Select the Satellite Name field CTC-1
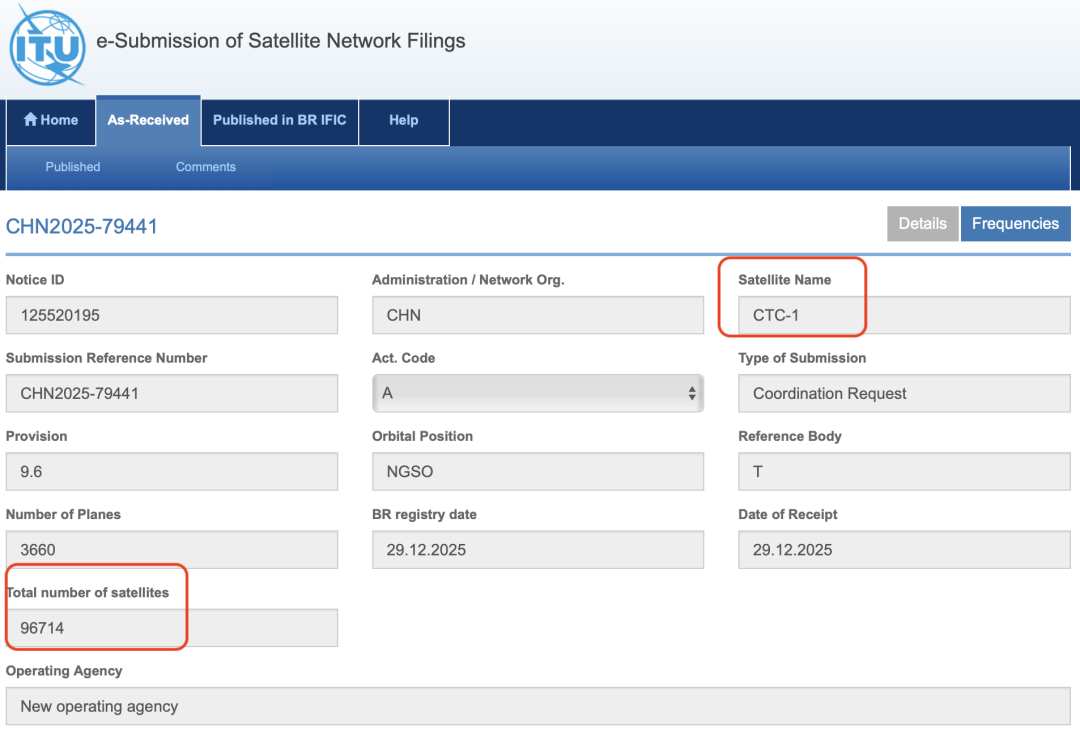The width and height of the screenshot is (1080, 731). [903, 315]
